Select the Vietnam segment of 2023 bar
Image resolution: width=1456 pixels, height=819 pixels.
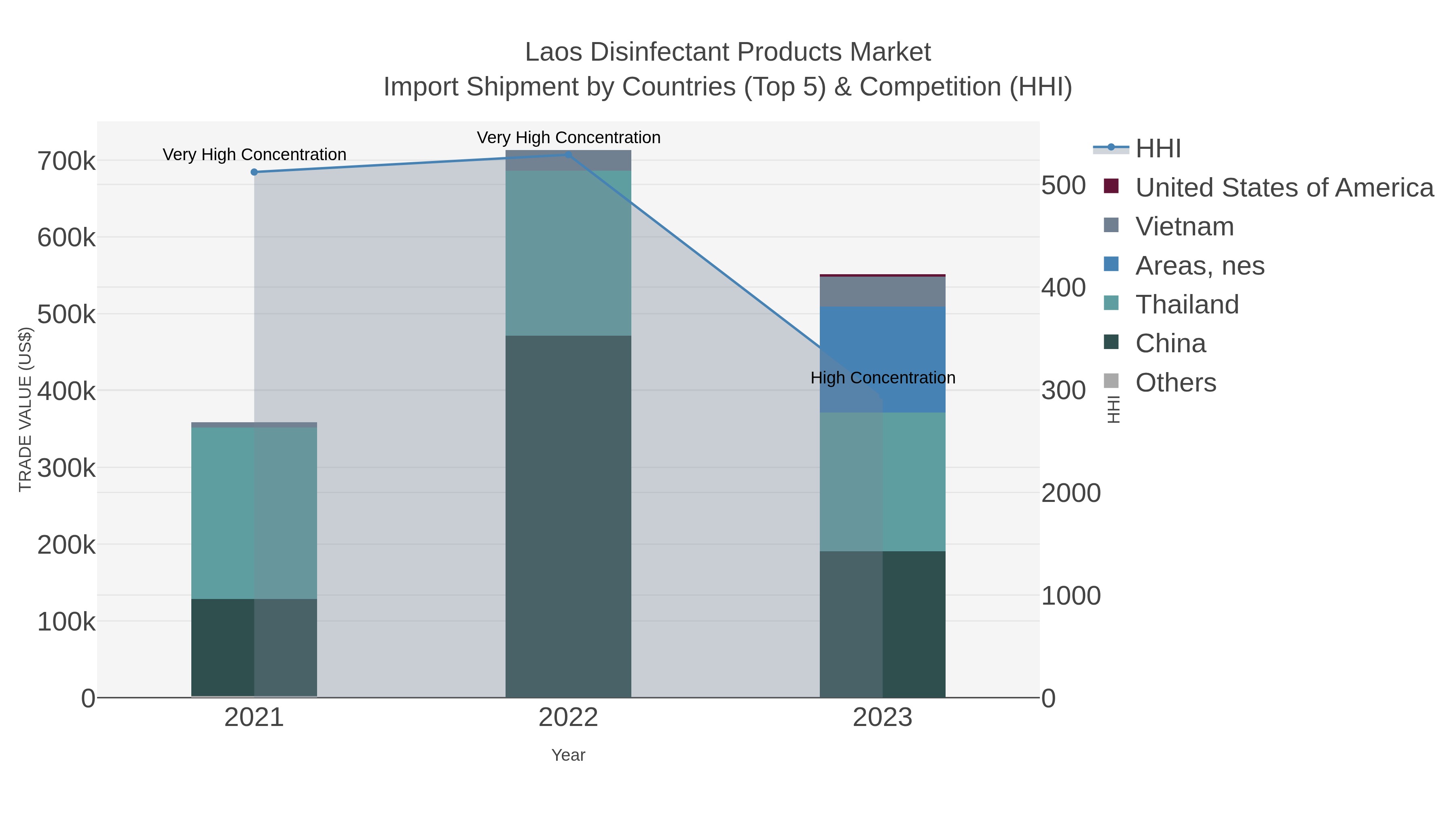pos(882,292)
